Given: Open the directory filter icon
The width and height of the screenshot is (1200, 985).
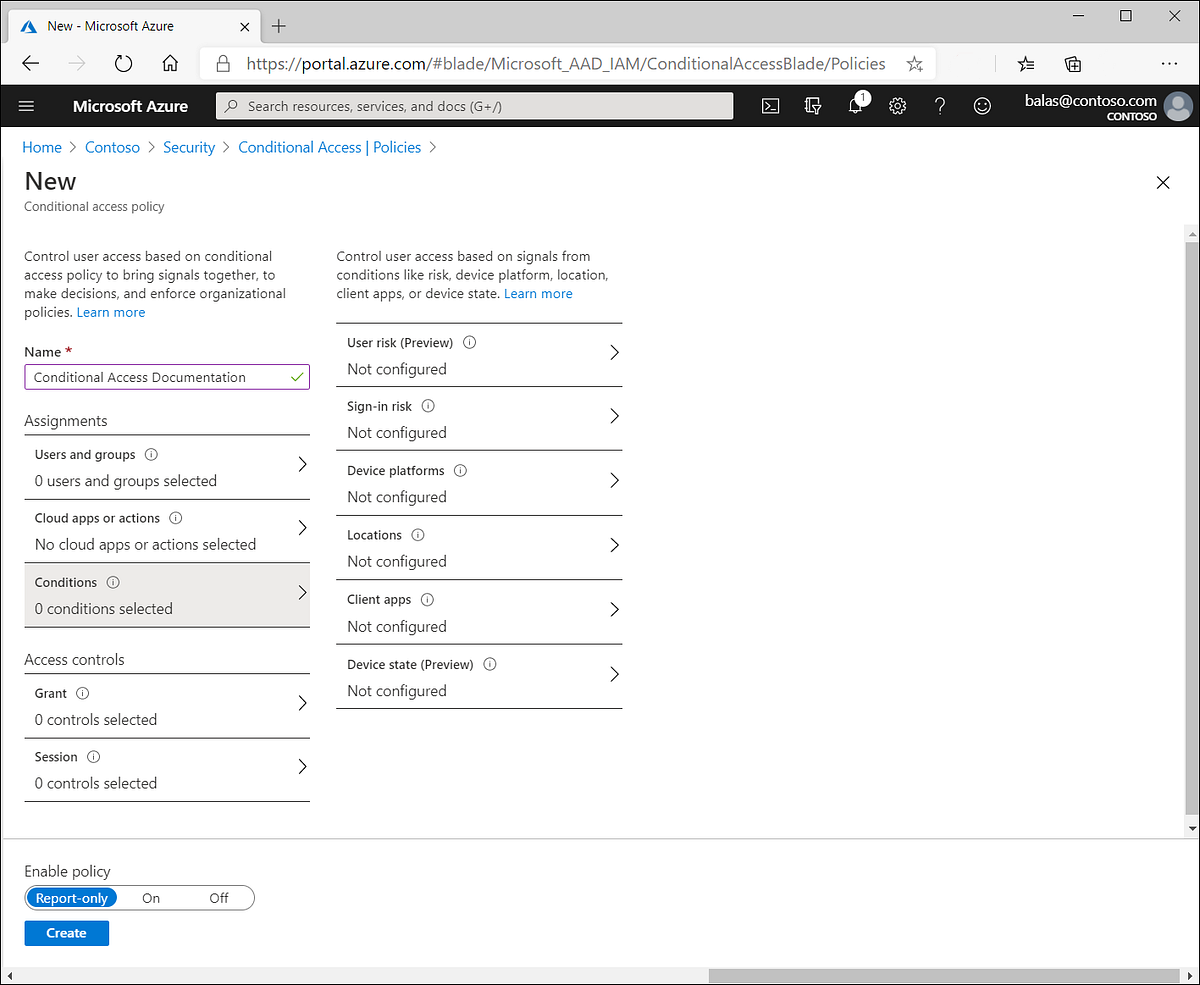Looking at the screenshot, I should click(813, 106).
